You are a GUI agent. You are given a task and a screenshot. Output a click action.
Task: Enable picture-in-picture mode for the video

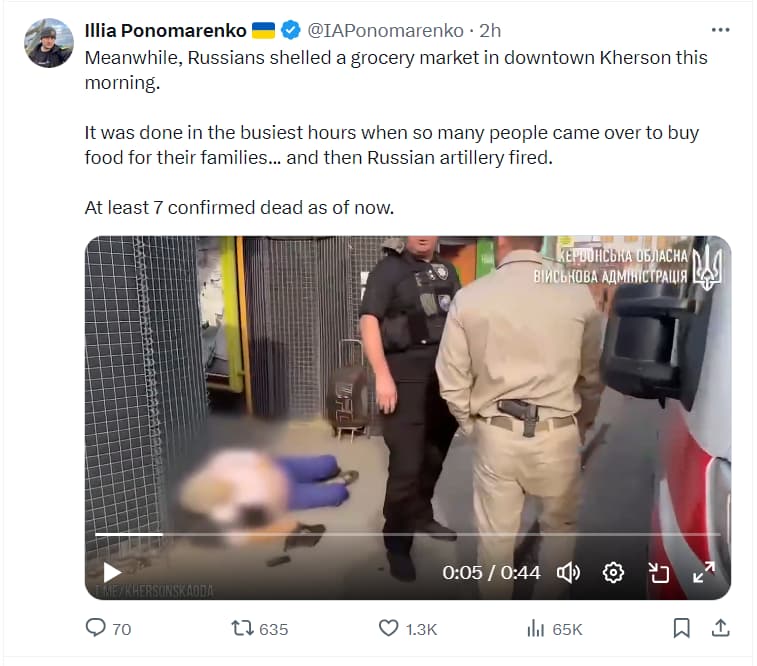(659, 573)
